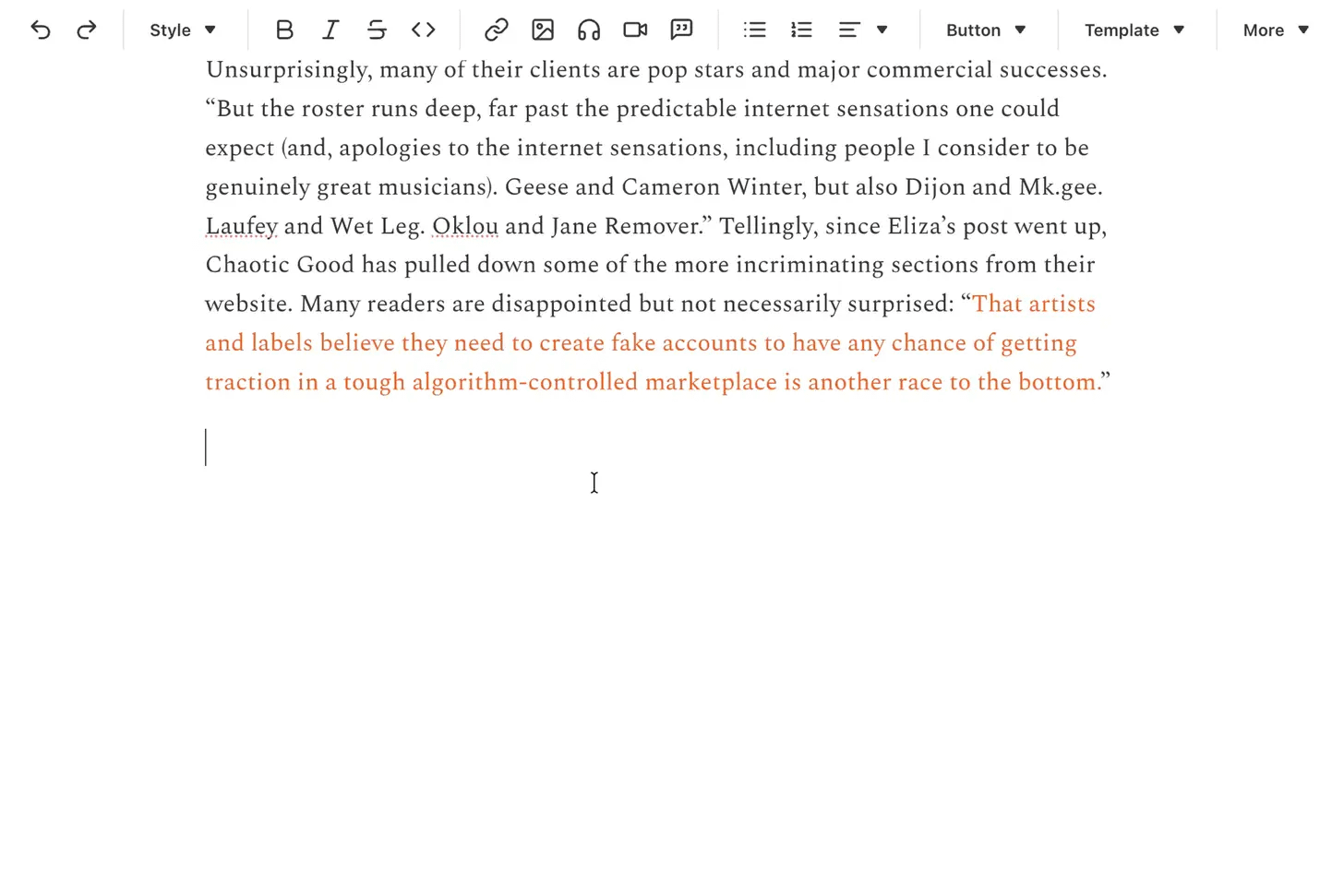This screenshot has width=1344, height=896.
Task: Add audio with headphones icon
Action: (x=589, y=30)
